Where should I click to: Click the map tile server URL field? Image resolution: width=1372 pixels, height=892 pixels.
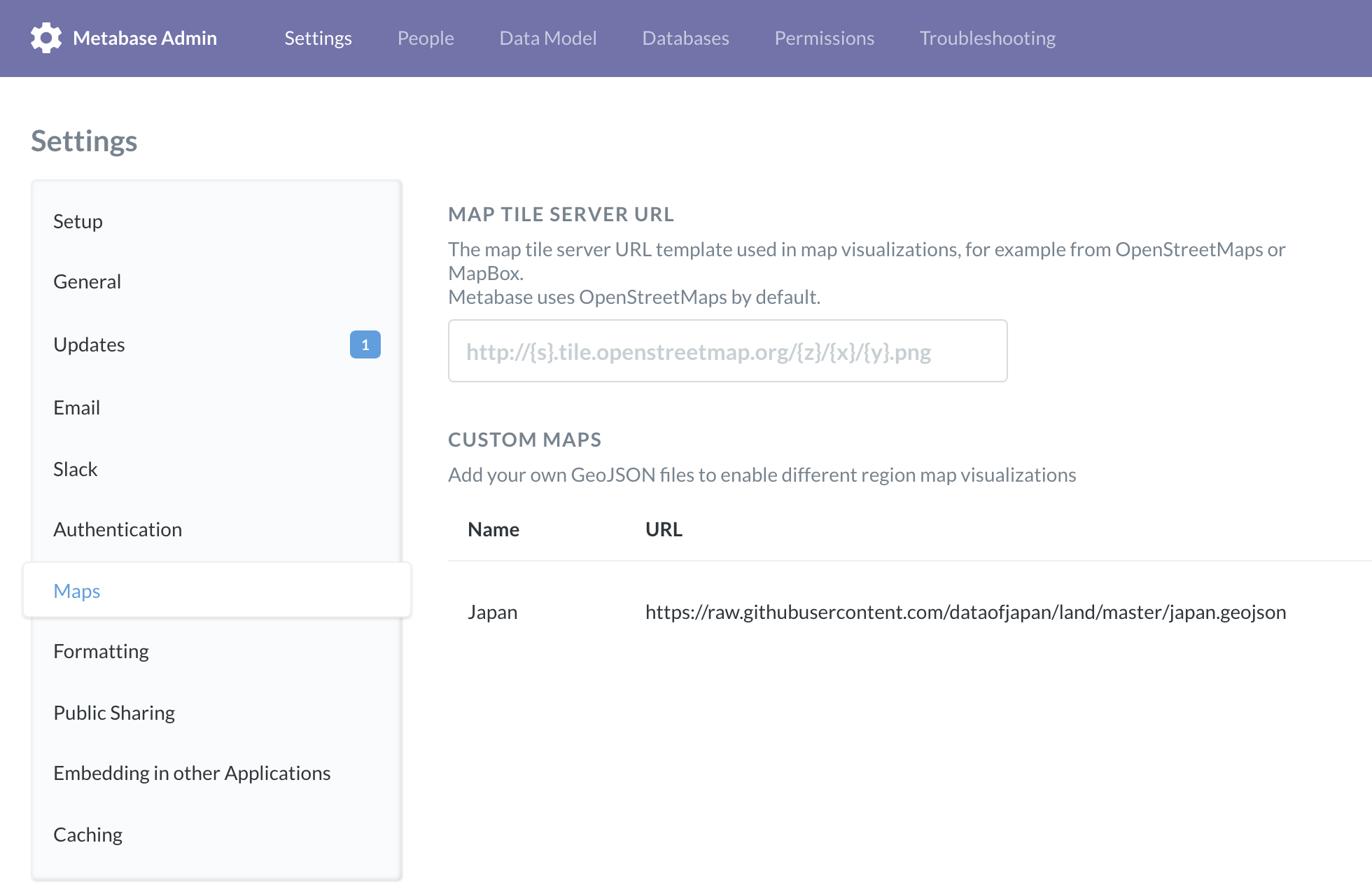tap(727, 351)
